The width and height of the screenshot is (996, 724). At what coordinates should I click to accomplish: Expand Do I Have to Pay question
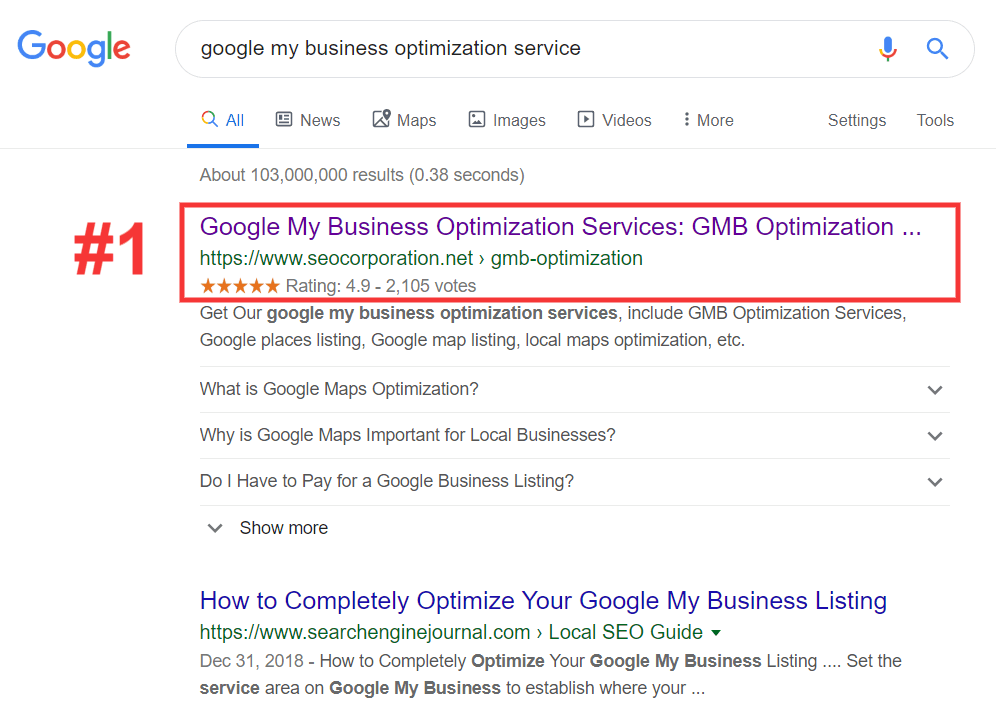pyautogui.click(x=575, y=481)
